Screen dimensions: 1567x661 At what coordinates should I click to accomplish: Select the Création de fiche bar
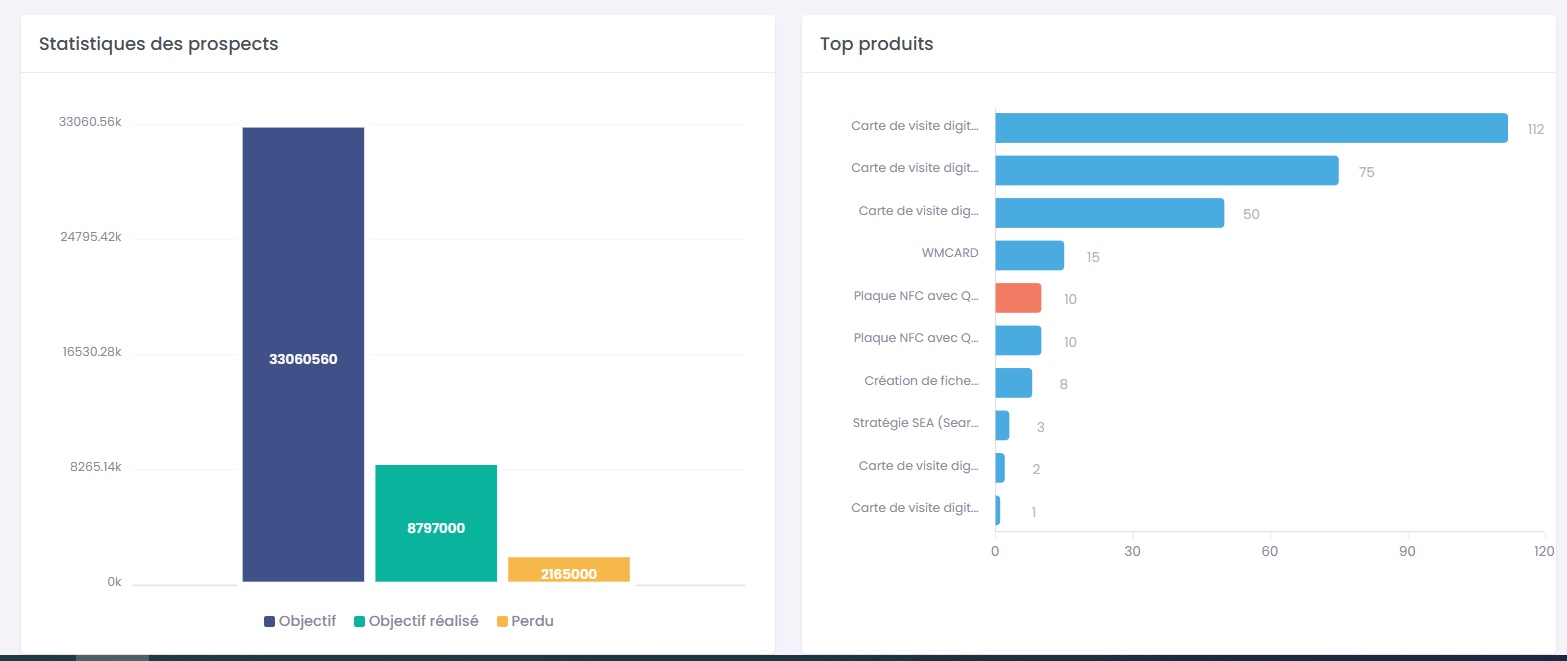coord(1013,383)
